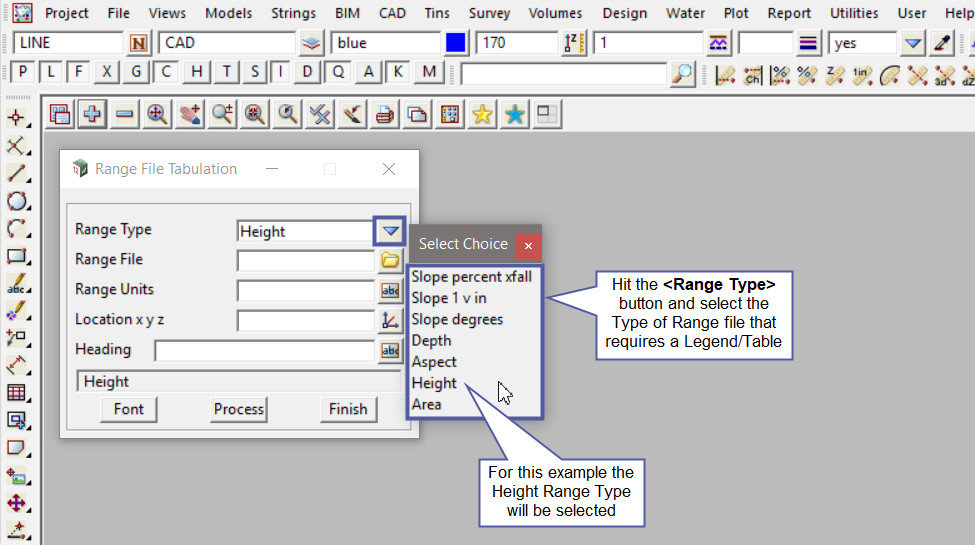Image resolution: width=975 pixels, height=545 pixels.
Task: Select the abc text tool in sidebar
Action: 17,284
